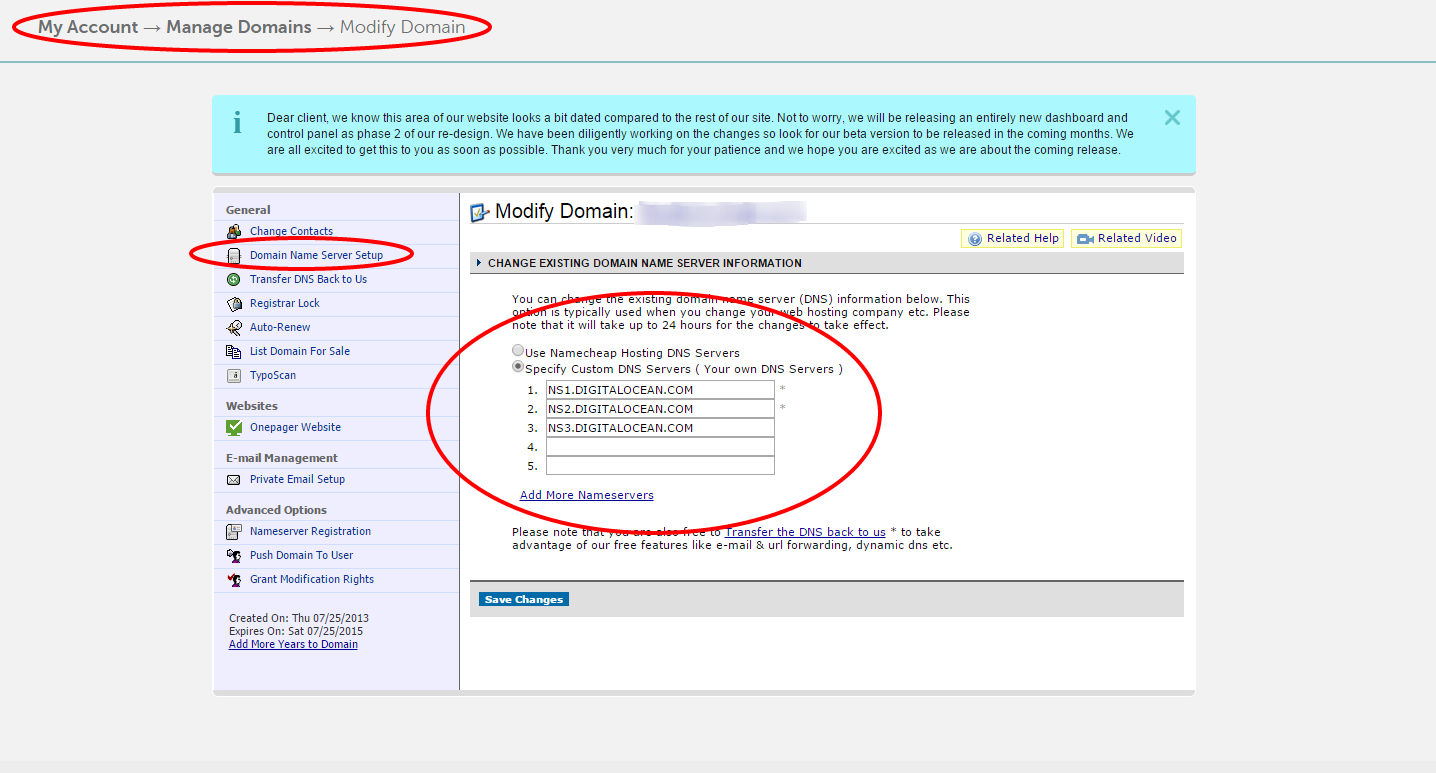Click Add More Nameservers link
Screen dimensions: 1436x773
[x=586, y=495]
